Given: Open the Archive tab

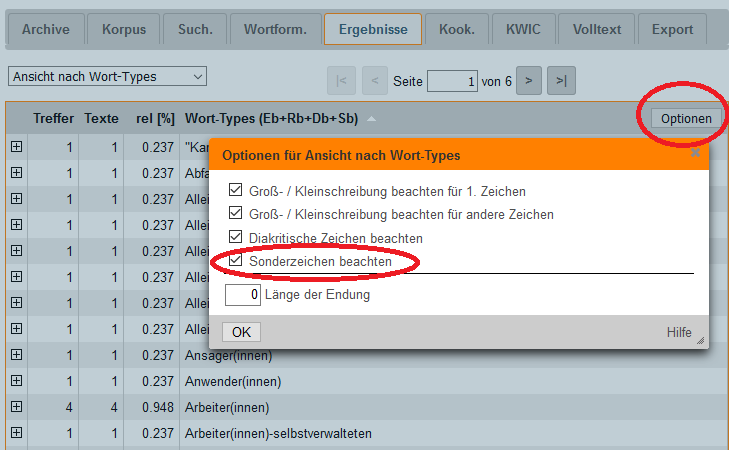Looking at the screenshot, I should click(x=46, y=29).
